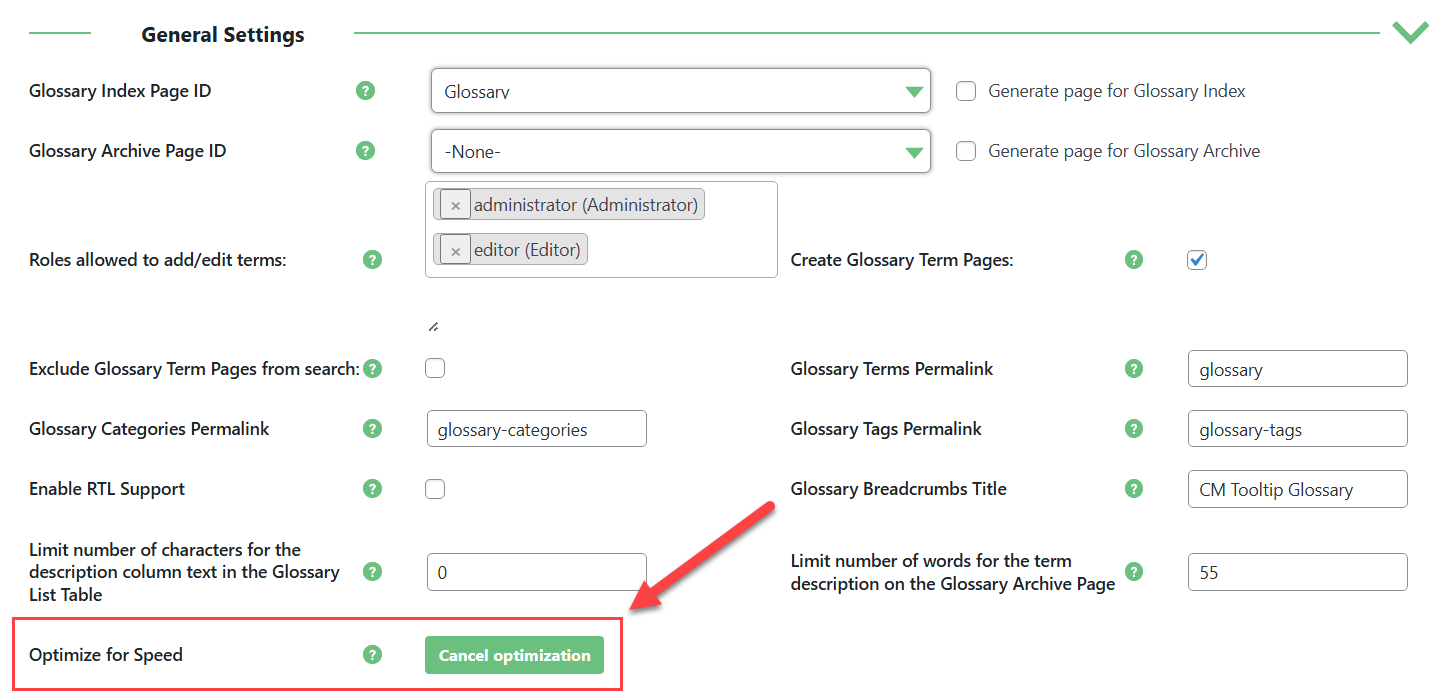Click the Glossary Tags Permalink label
The height and width of the screenshot is (700, 1450).
click(886, 429)
